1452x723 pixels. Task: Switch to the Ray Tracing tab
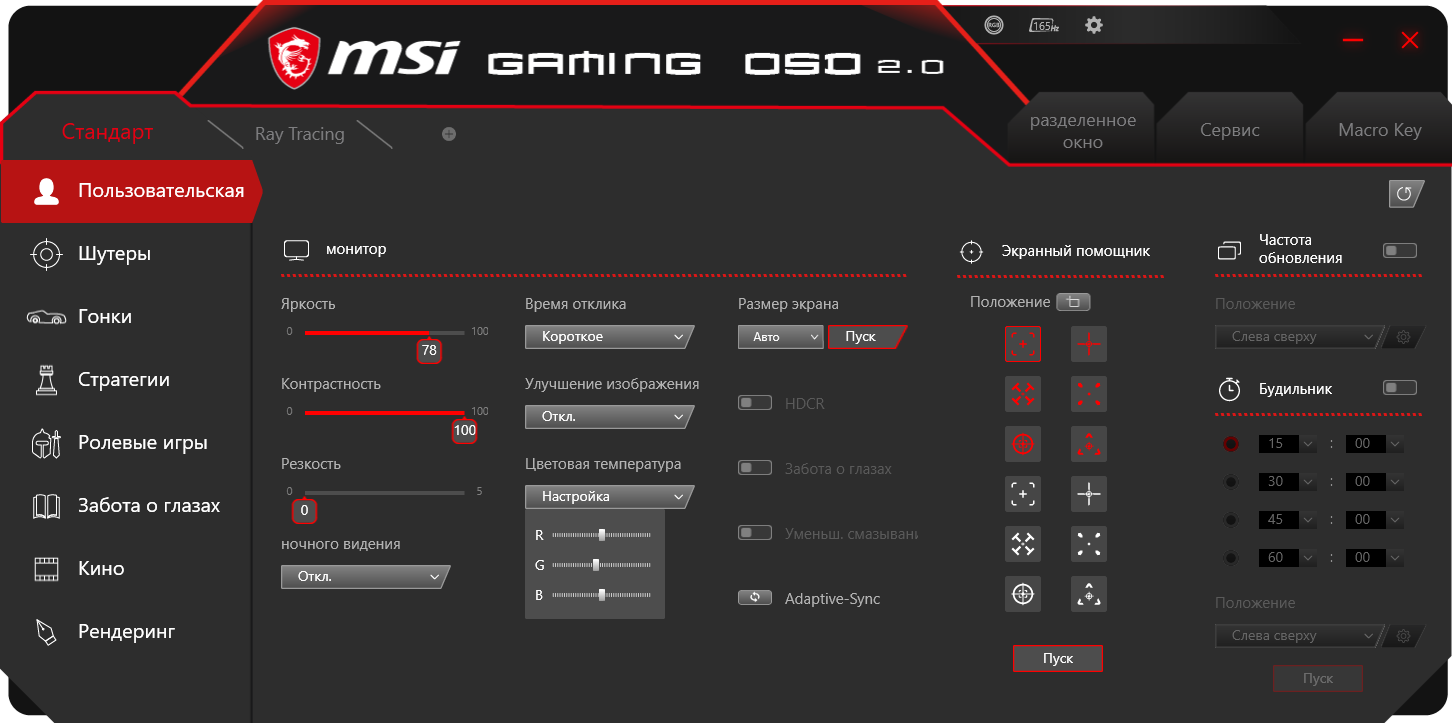click(299, 134)
